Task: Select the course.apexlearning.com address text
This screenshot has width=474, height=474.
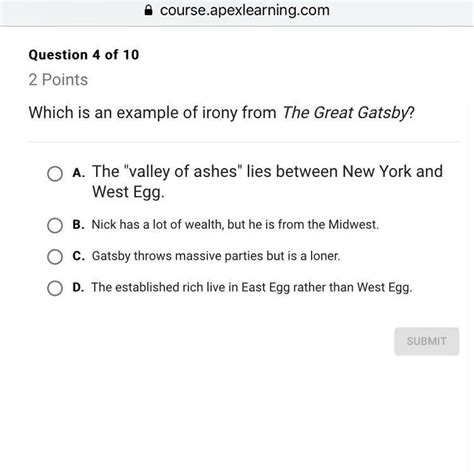Action: point(245,10)
